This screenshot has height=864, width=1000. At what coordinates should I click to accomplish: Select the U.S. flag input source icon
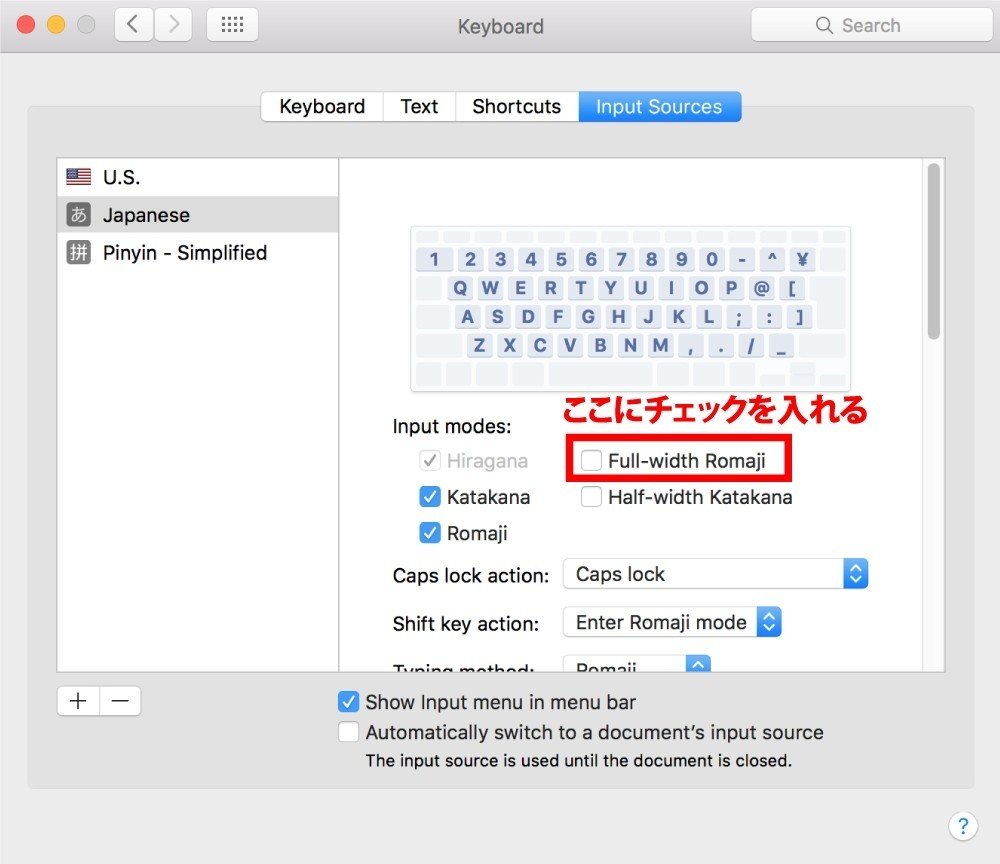pos(77,176)
